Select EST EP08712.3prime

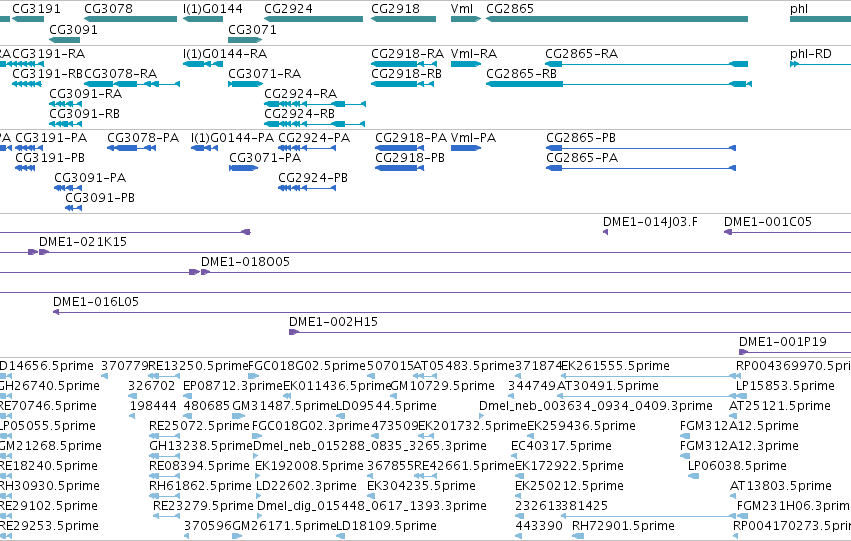click(x=187, y=396)
